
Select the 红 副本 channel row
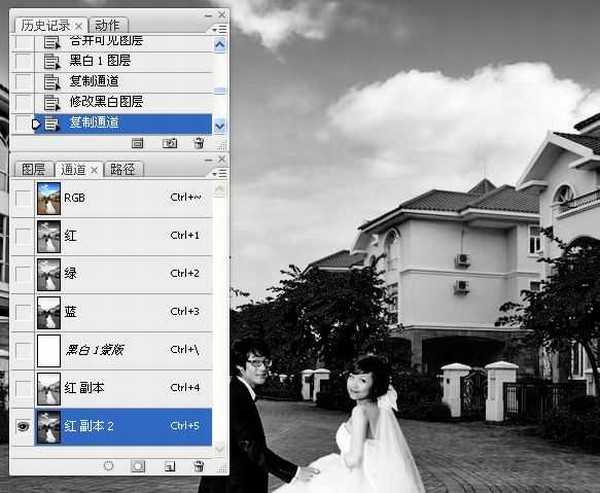120,388
